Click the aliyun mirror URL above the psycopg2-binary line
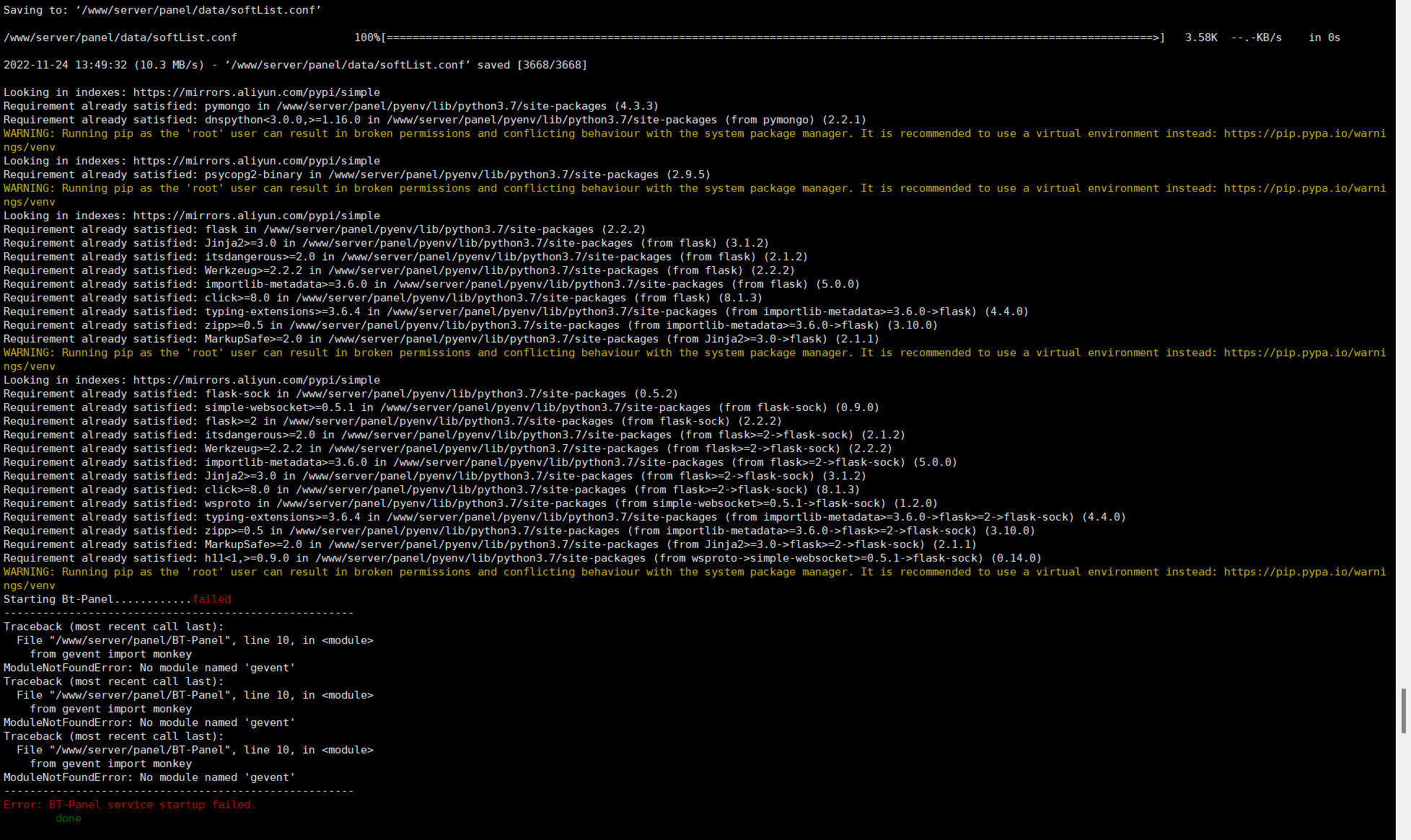 (257, 161)
